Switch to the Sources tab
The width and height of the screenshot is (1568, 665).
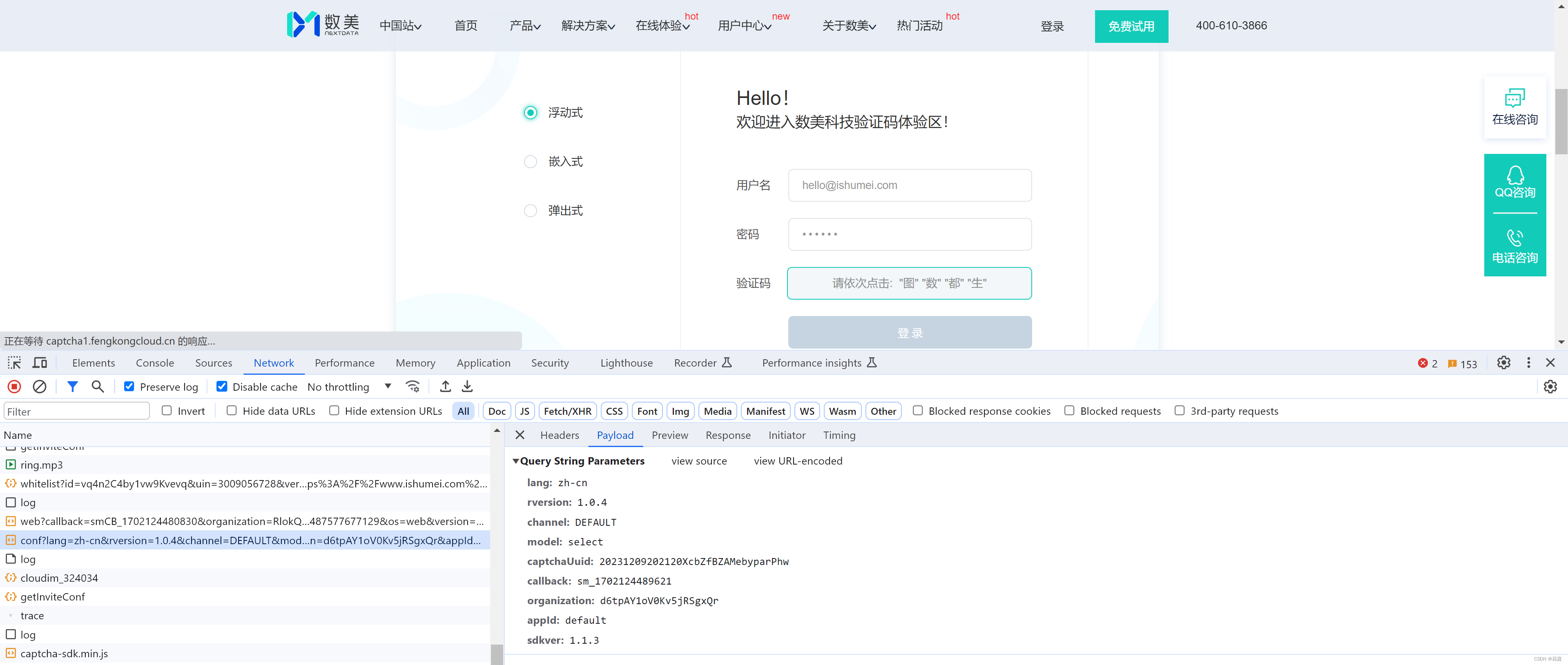point(214,363)
